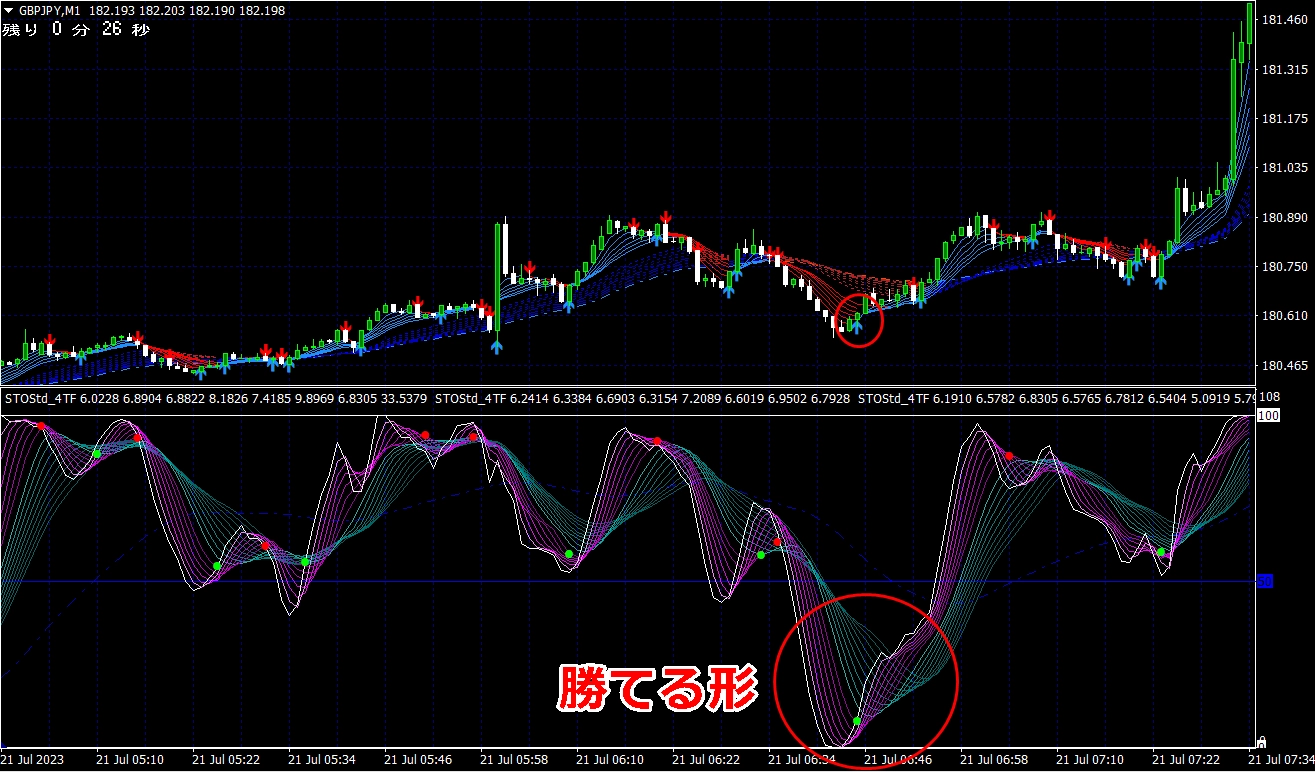Click the blue 50 level marker on the stochastic scale
The image size is (1315, 772).
click(x=1265, y=580)
